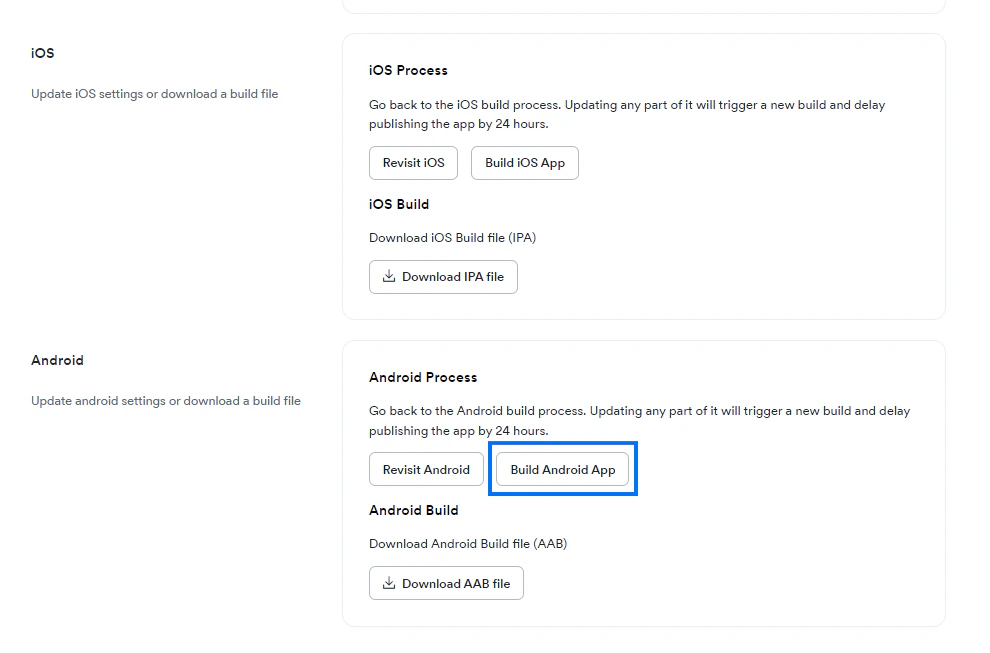
Task: Select the iOS sidebar section title
Action: [42, 53]
